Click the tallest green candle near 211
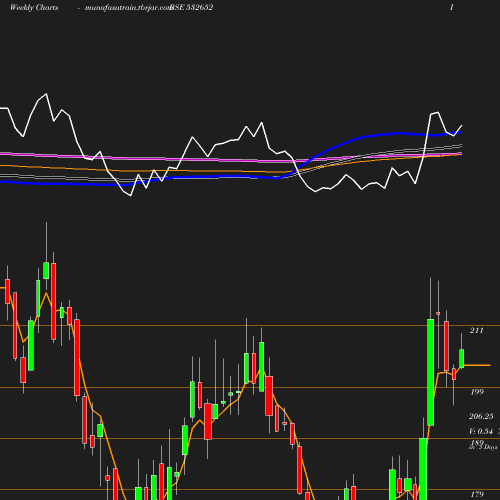This screenshot has width=500, height=500. (431, 372)
